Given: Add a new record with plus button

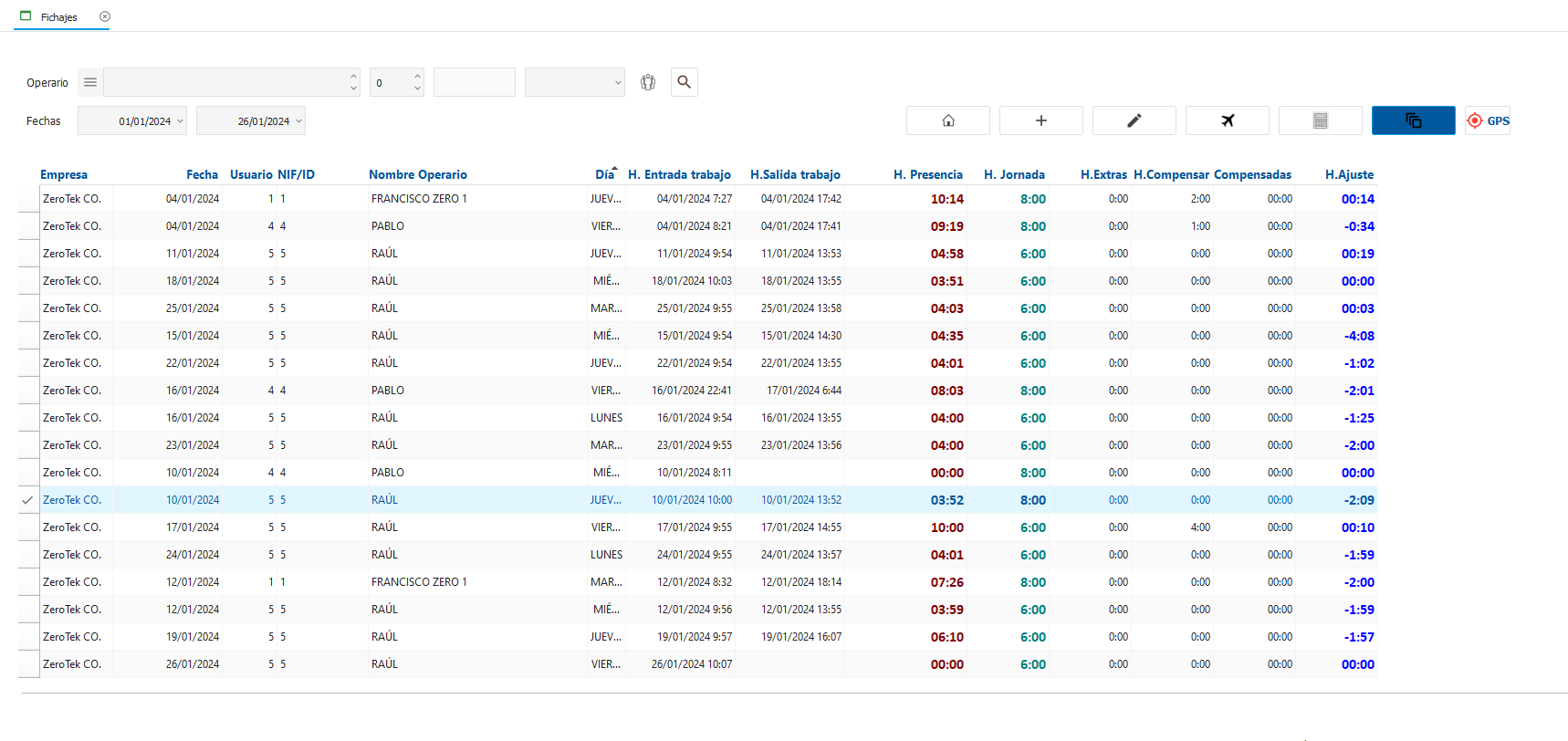Looking at the screenshot, I should coord(1040,120).
